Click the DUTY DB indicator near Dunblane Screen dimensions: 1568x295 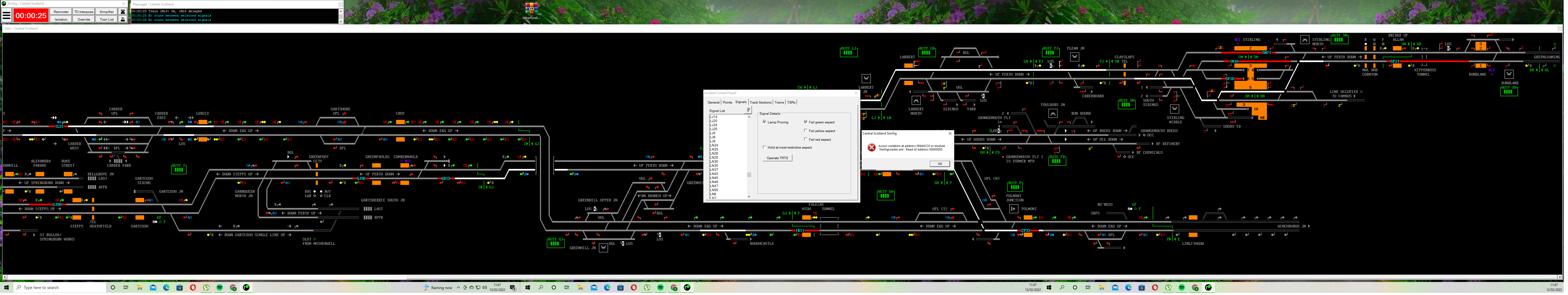coord(1509,91)
